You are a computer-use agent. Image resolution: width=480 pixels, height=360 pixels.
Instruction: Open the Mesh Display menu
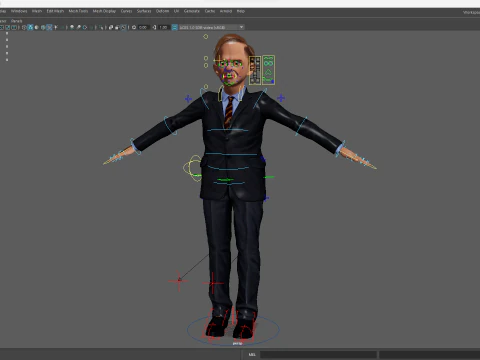click(104, 11)
